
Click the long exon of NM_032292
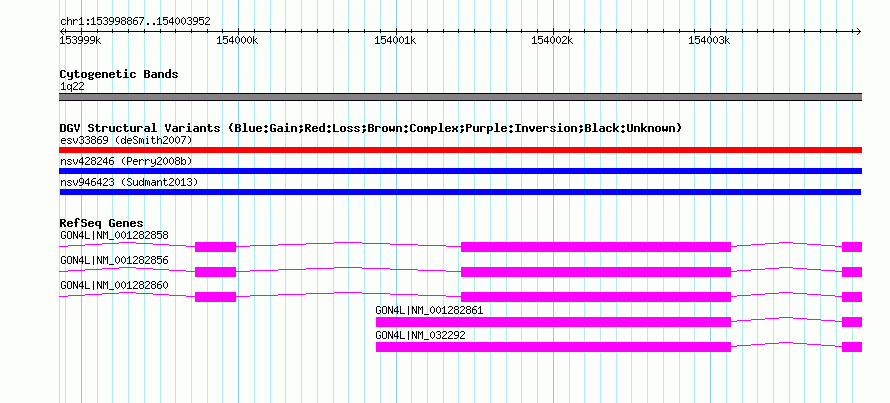(x=553, y=347)
